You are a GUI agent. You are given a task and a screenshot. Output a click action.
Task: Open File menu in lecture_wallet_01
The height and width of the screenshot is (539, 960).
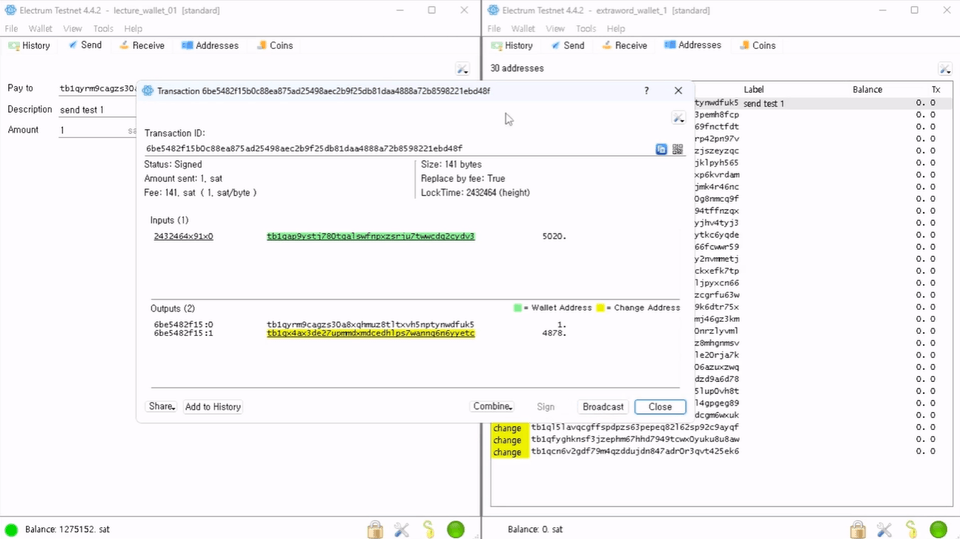point(11,29)
